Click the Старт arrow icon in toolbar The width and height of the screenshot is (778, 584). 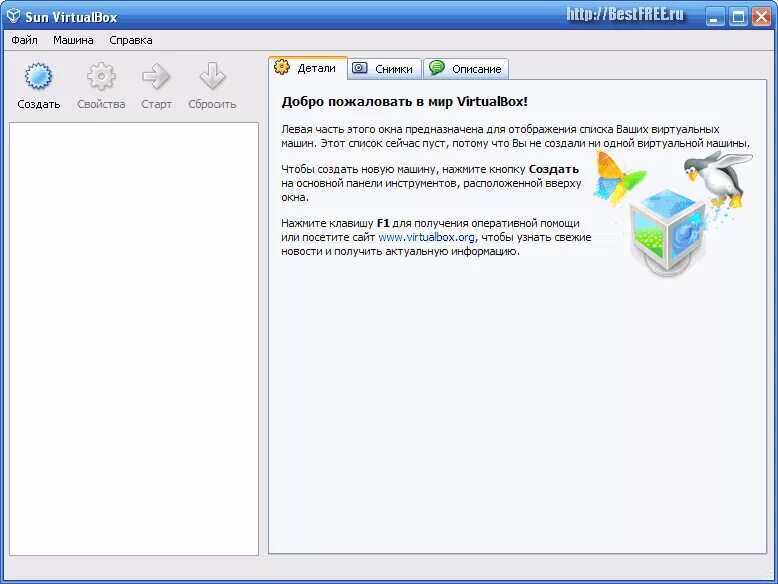[156, 76]
